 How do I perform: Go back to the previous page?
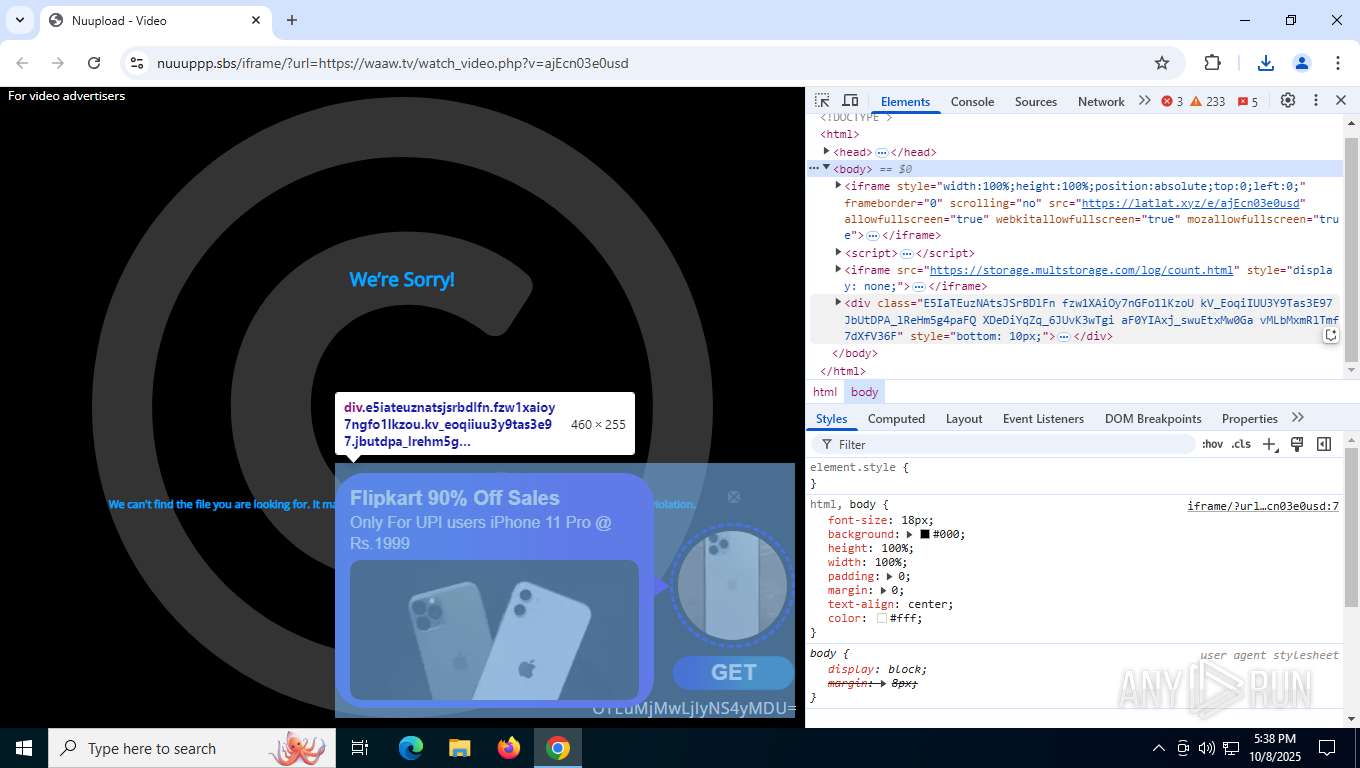(x=22, y=63)
